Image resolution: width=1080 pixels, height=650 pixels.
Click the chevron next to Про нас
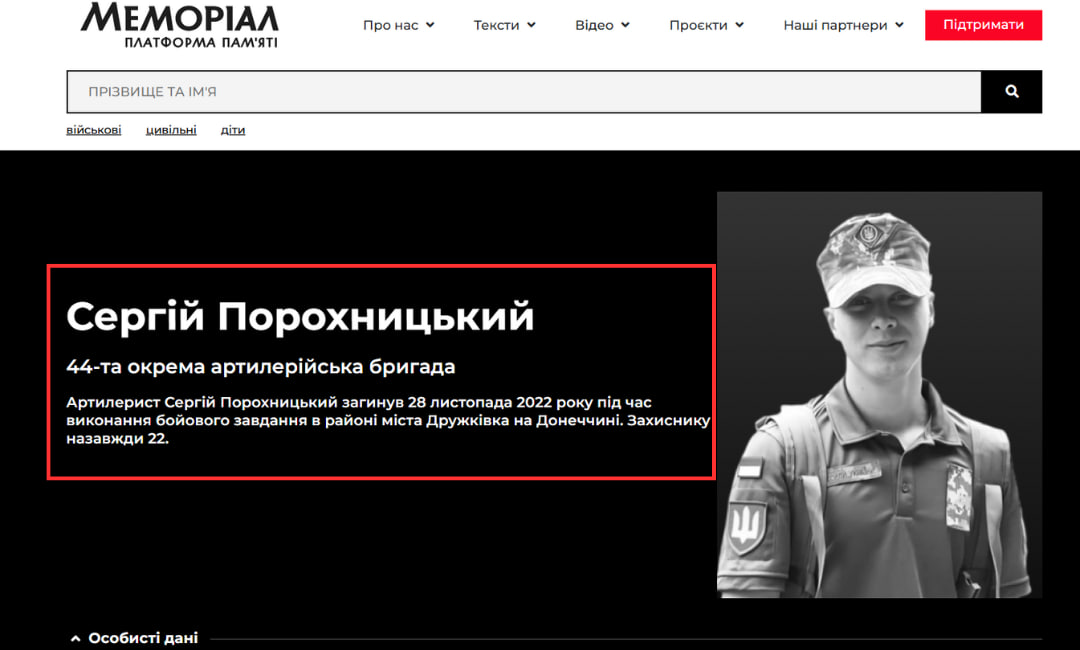point(430,25)
